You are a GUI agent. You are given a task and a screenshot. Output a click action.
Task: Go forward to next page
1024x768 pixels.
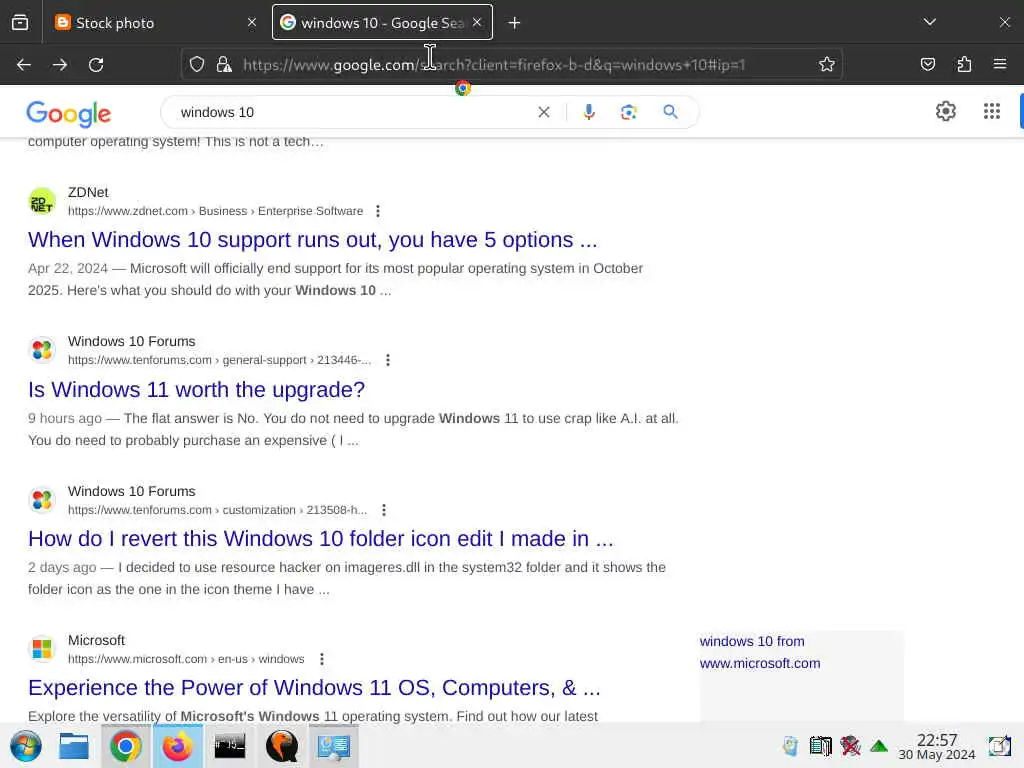(x=60, y=65)
